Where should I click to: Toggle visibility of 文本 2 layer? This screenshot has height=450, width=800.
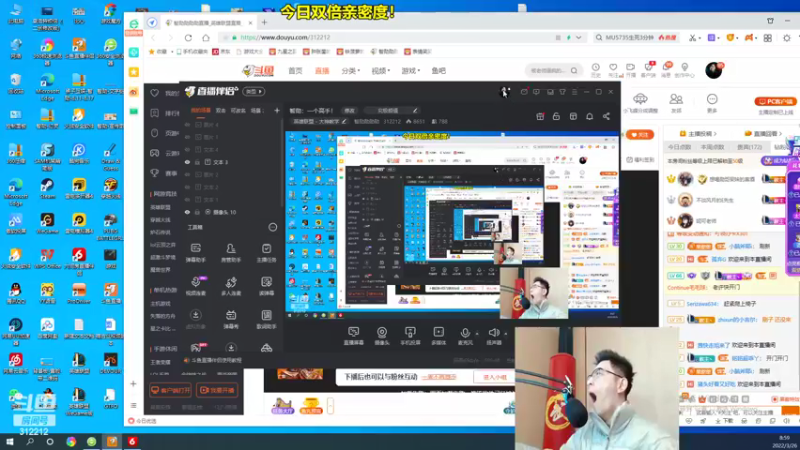[x=187, y=187]
